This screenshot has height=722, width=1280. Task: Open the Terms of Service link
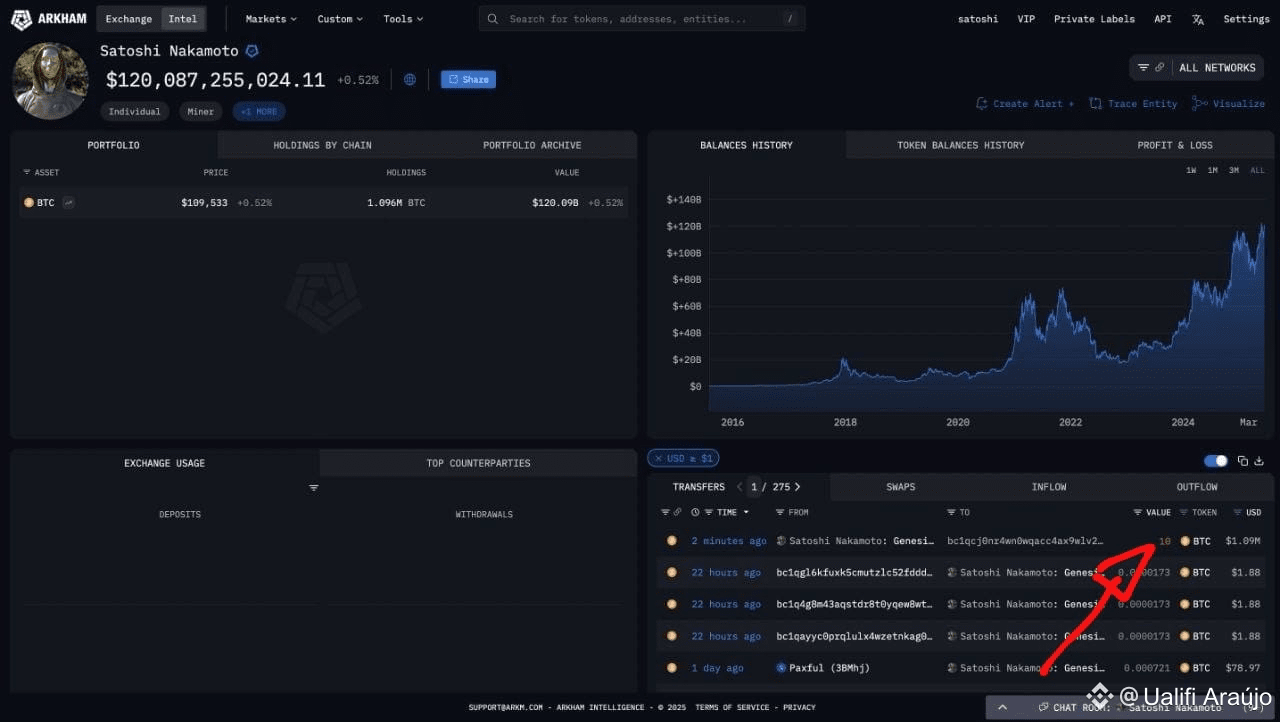point(734,708)
